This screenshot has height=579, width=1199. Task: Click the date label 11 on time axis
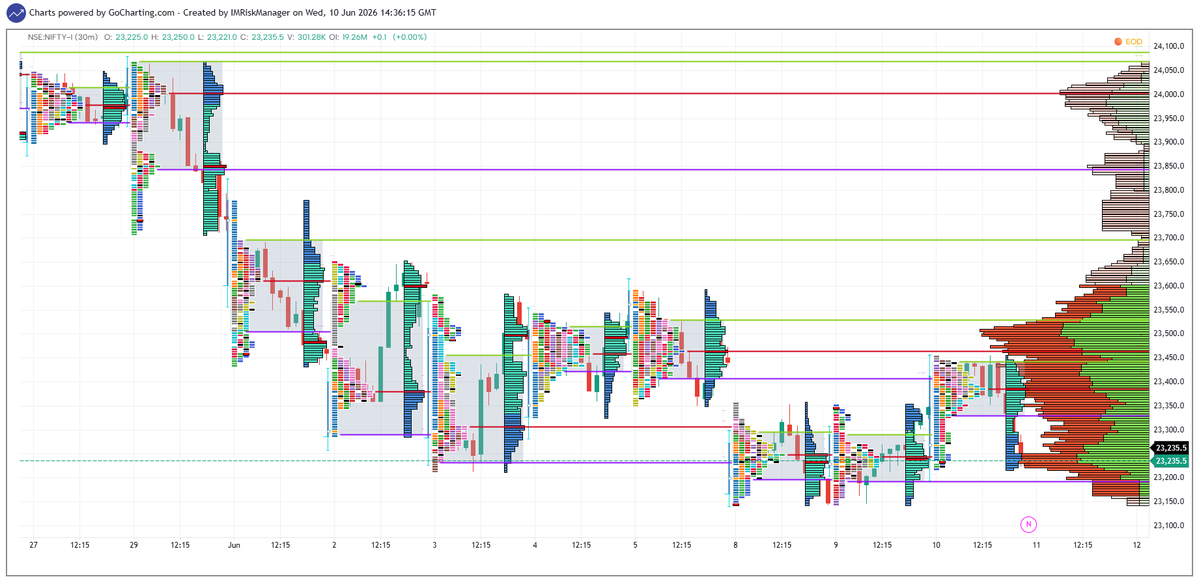[1036, 545]
